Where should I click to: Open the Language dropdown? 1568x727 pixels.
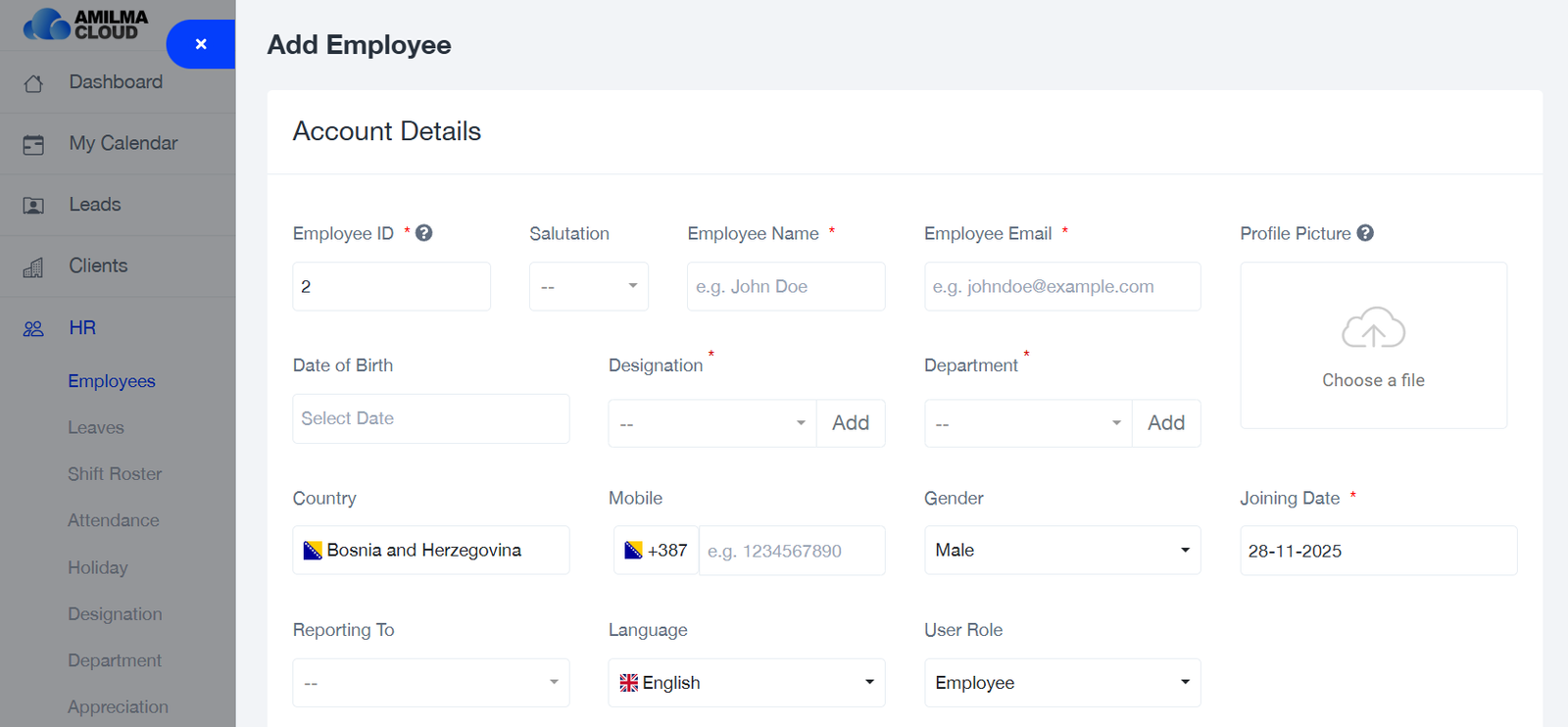tap(746, 683)
